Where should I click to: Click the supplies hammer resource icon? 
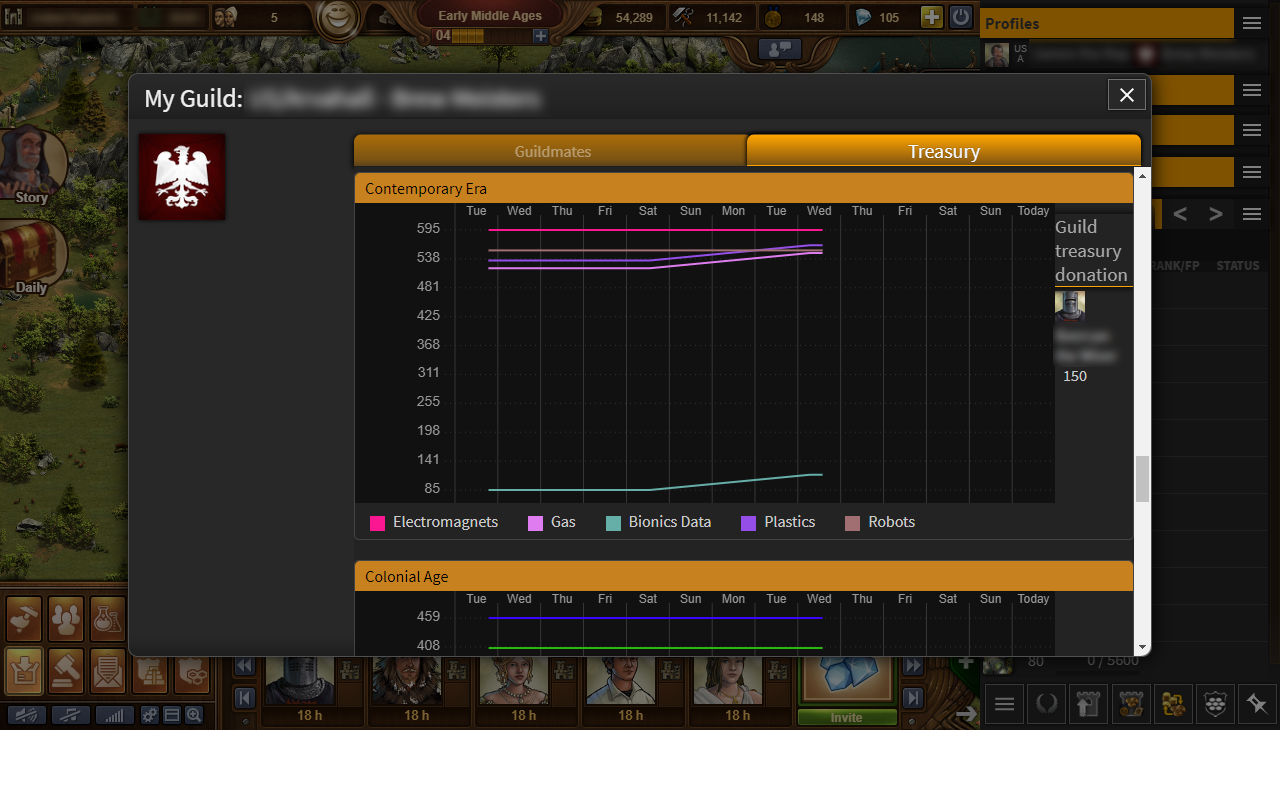tap(685, 17)
